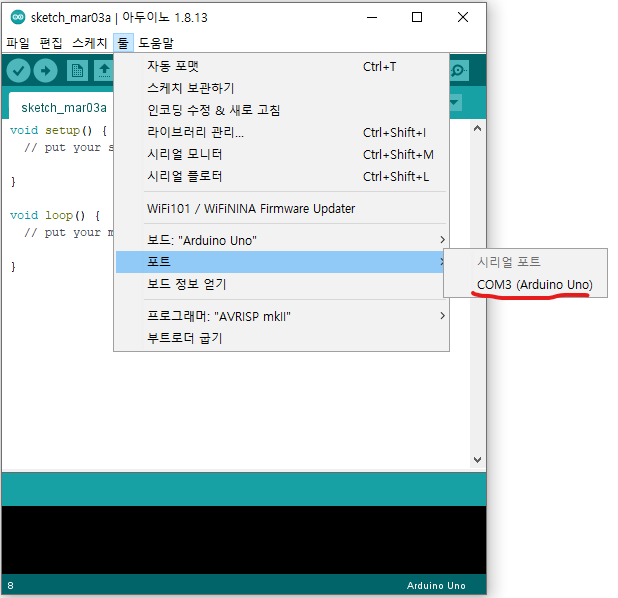The height and width of the screenshot is (598, 618).
Task: Minimize the Arduino IDE window
Action: coord(372,17)
